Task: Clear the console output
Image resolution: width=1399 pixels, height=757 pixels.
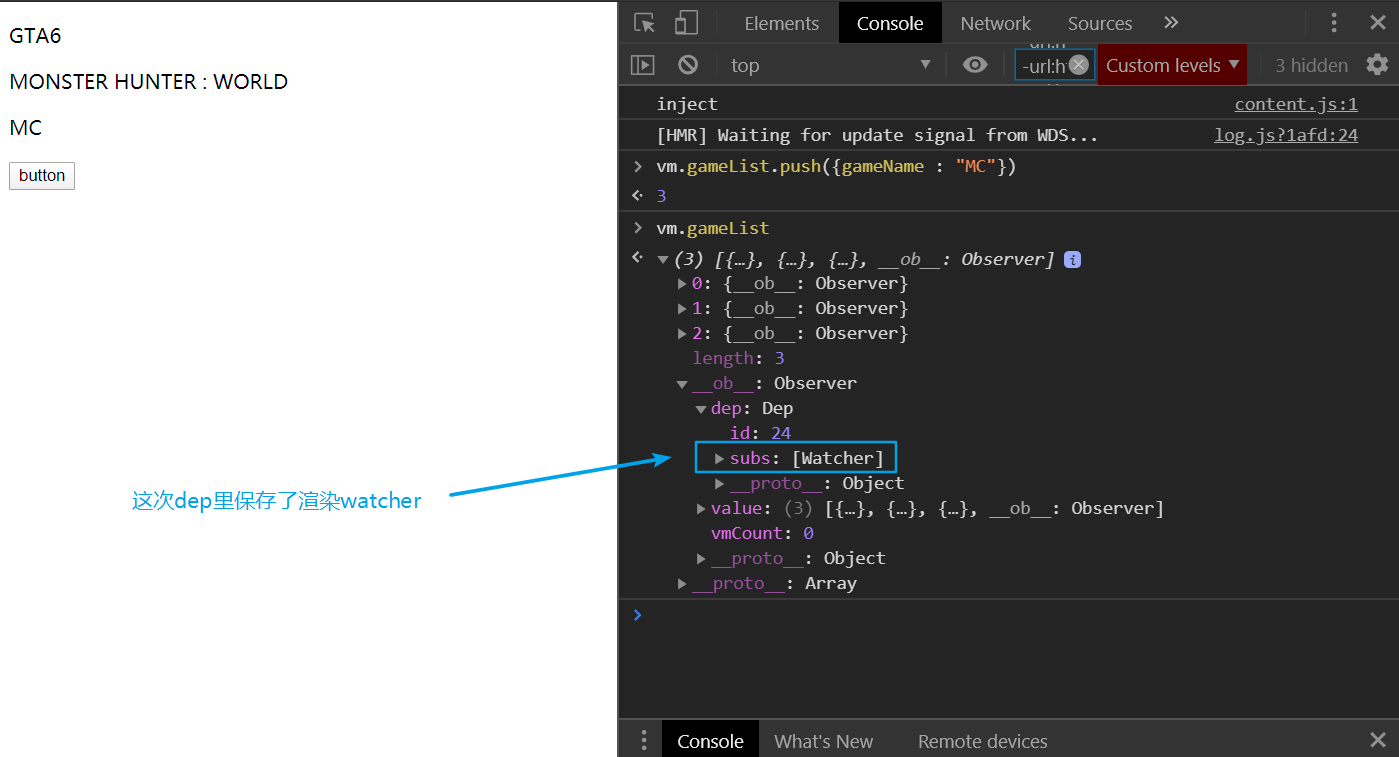Action: pos(688,65)
